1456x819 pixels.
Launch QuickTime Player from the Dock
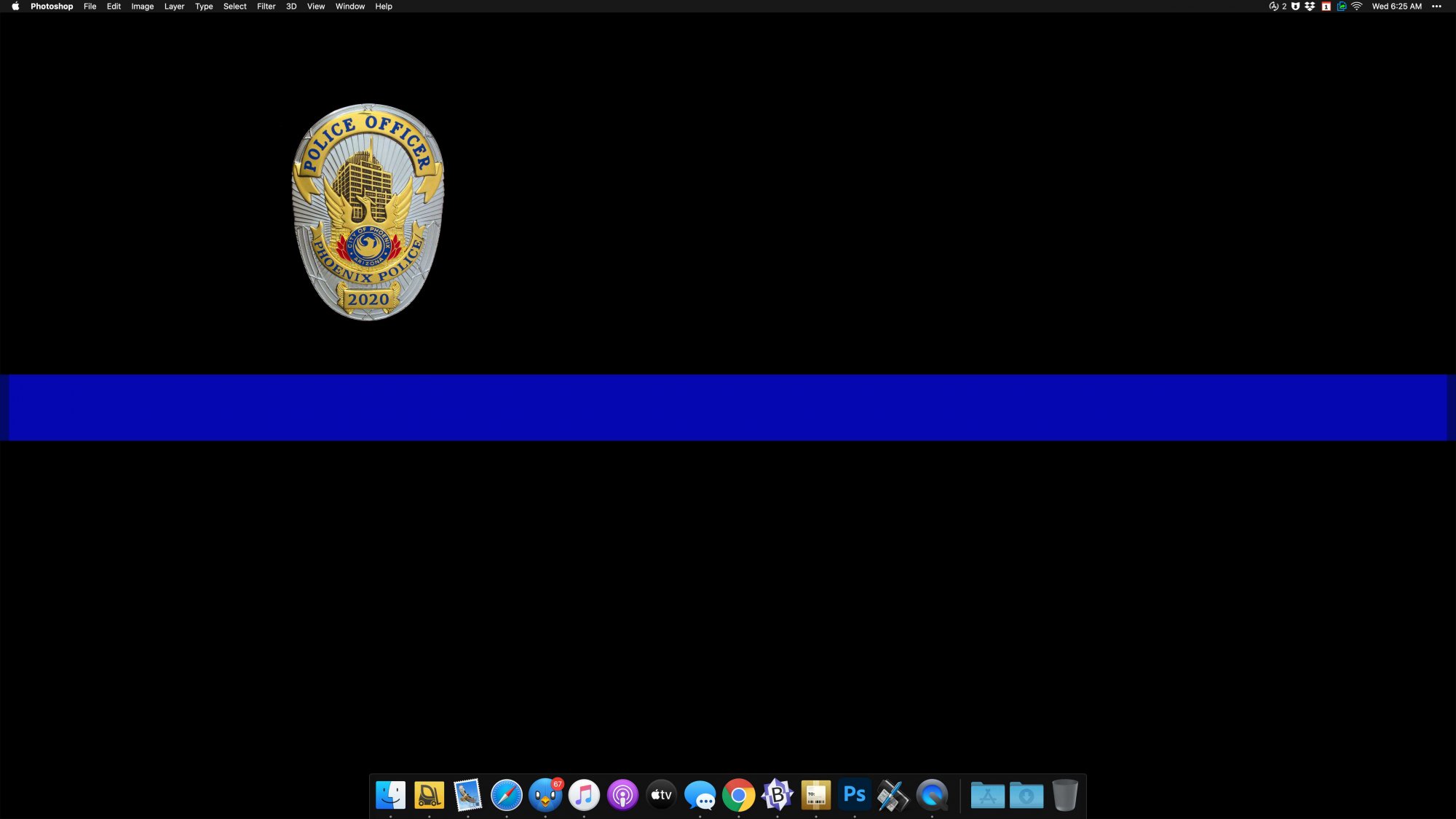pos(933,795)
